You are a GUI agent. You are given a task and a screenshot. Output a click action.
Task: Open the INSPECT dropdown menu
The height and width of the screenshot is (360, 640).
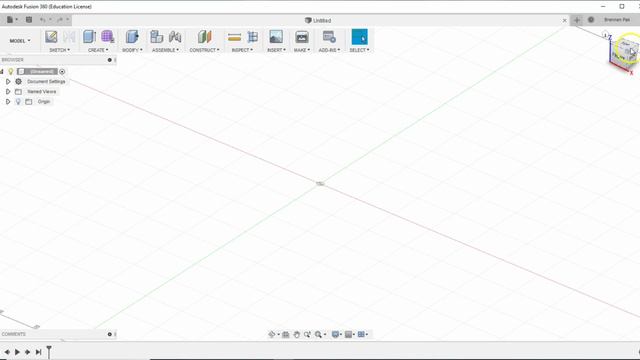(242, 50)
